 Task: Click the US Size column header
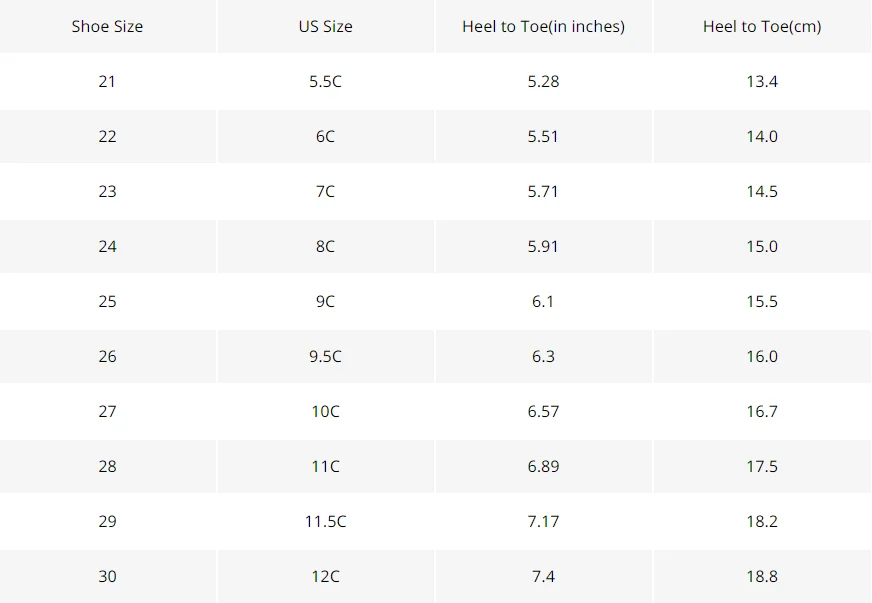pos(325,26)
